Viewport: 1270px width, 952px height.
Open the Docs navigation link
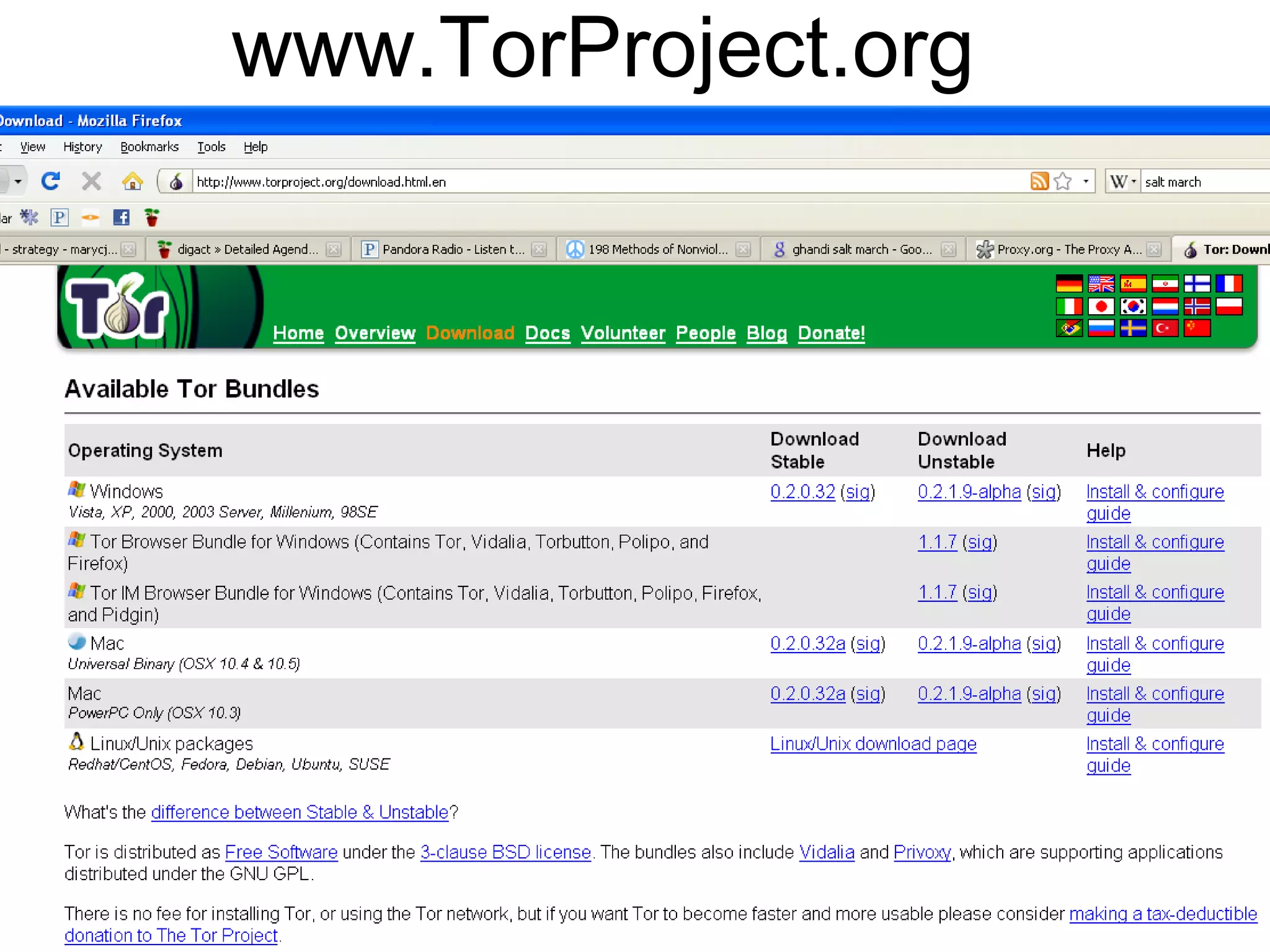[x=548, y=333]
